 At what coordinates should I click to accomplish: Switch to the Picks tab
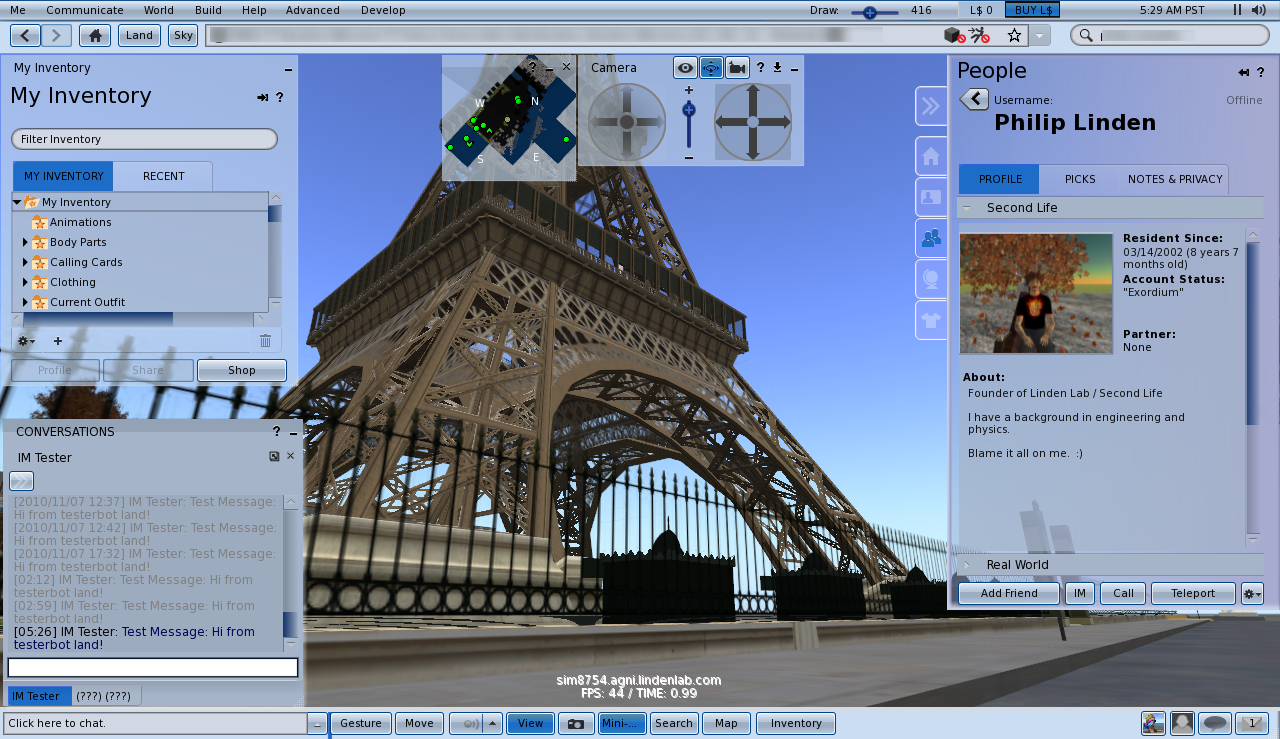1080,179
